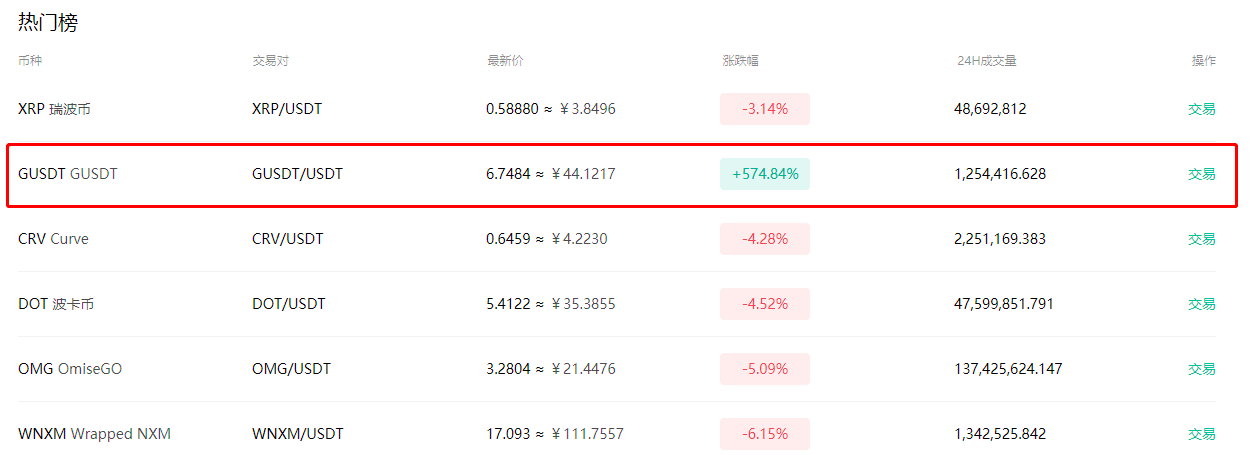
Task: Sort by 24H成交量 column header
Action: 986,60
